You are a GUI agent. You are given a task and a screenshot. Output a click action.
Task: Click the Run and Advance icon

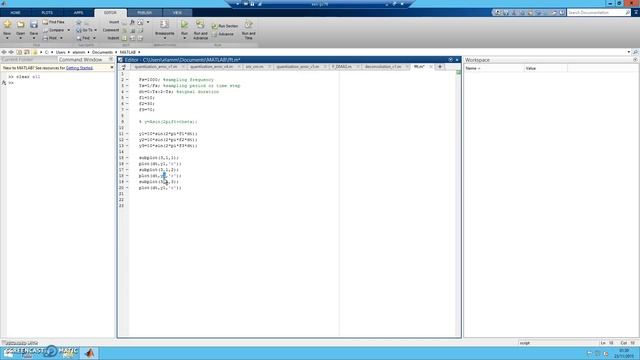(x=200, y=24)
